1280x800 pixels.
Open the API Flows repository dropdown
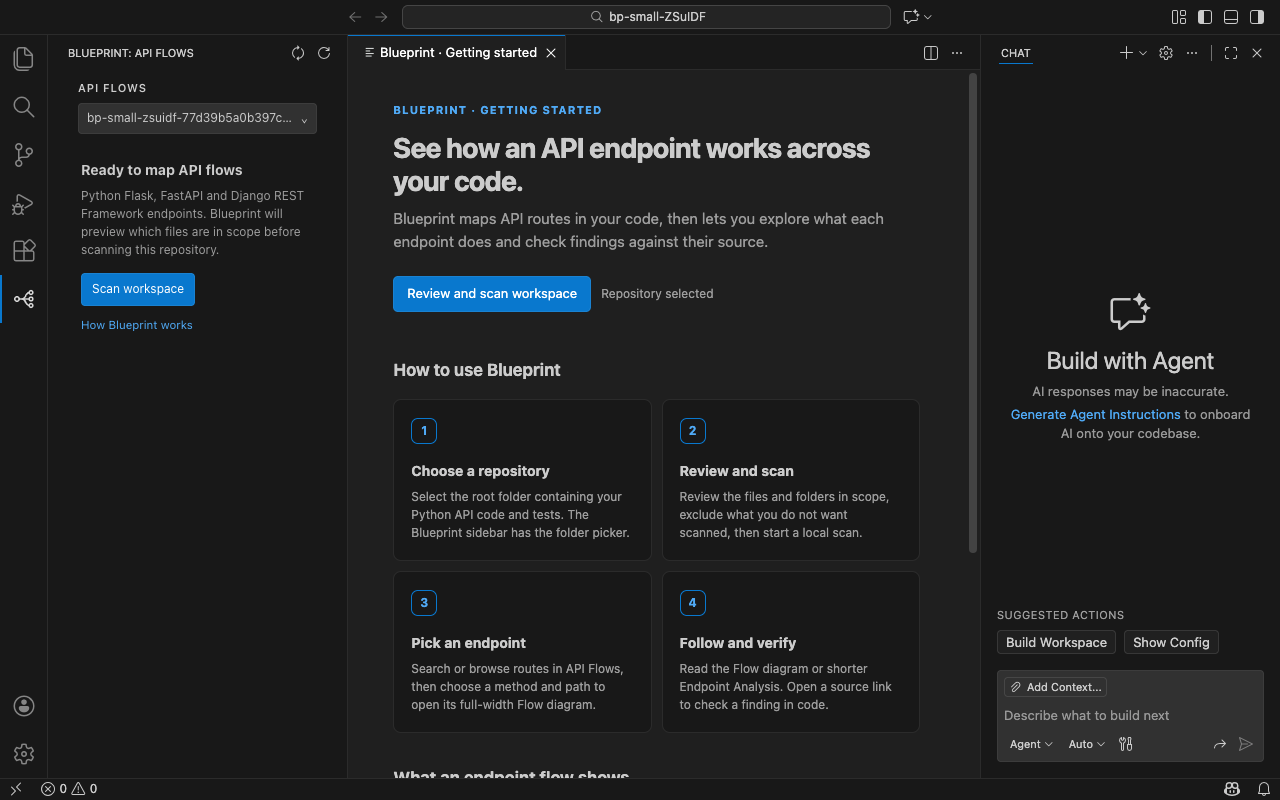click(198, 118)
